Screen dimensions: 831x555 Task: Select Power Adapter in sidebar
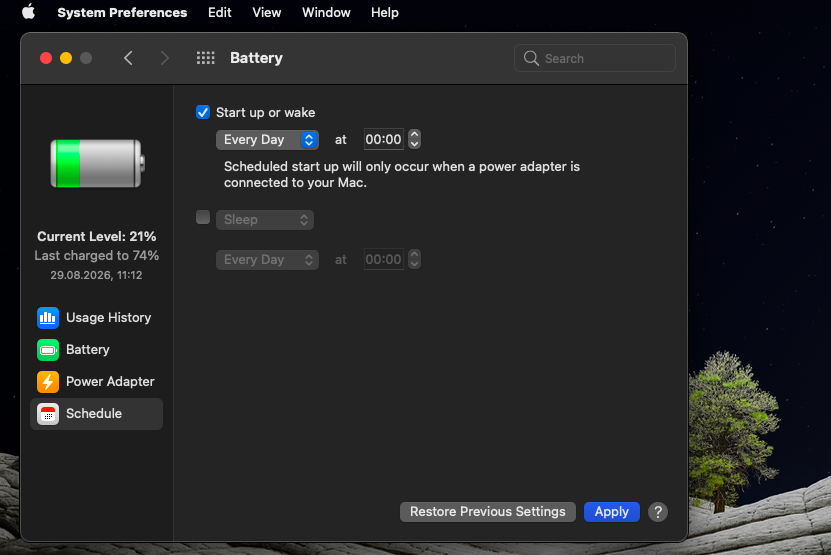click(96, 382)
